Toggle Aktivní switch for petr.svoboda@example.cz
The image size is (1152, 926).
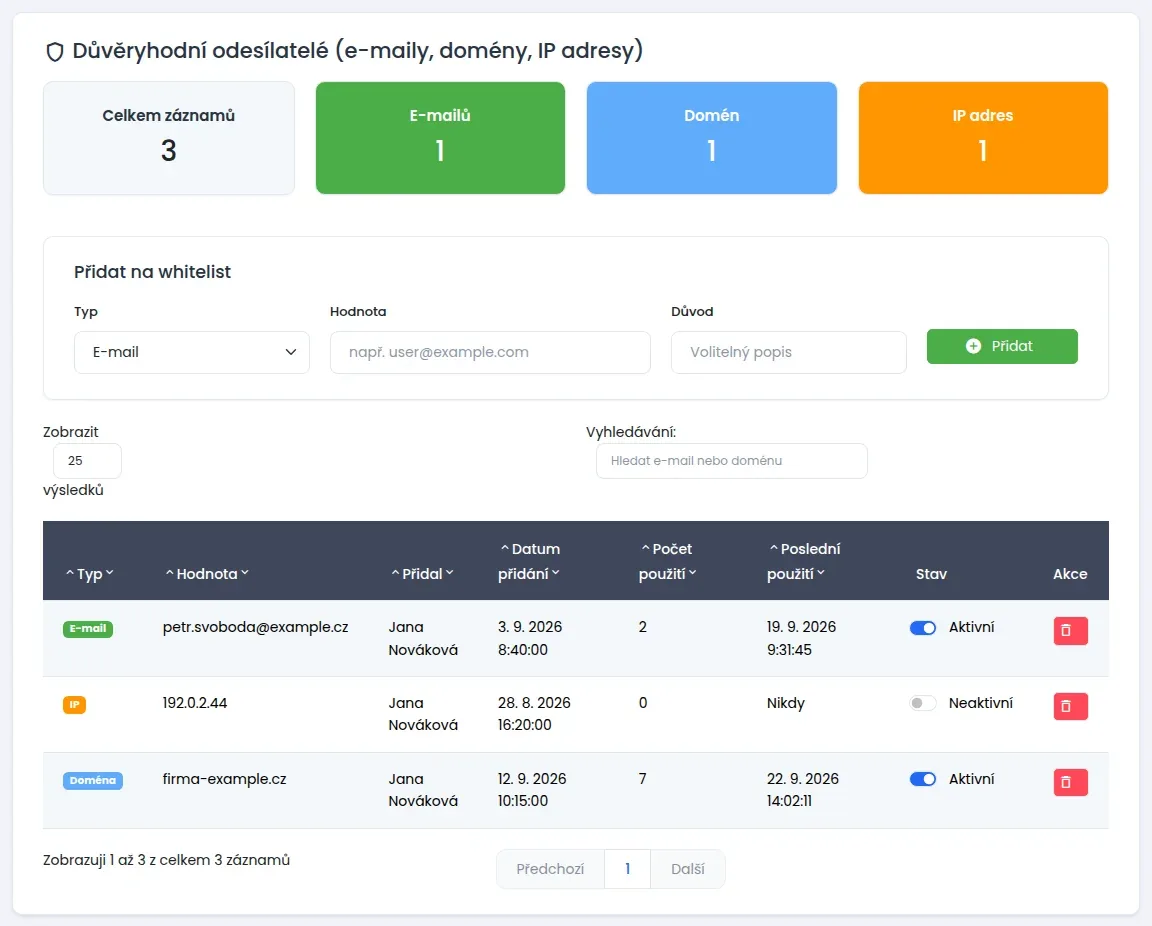pyautogui.click(x=923, y=628)
